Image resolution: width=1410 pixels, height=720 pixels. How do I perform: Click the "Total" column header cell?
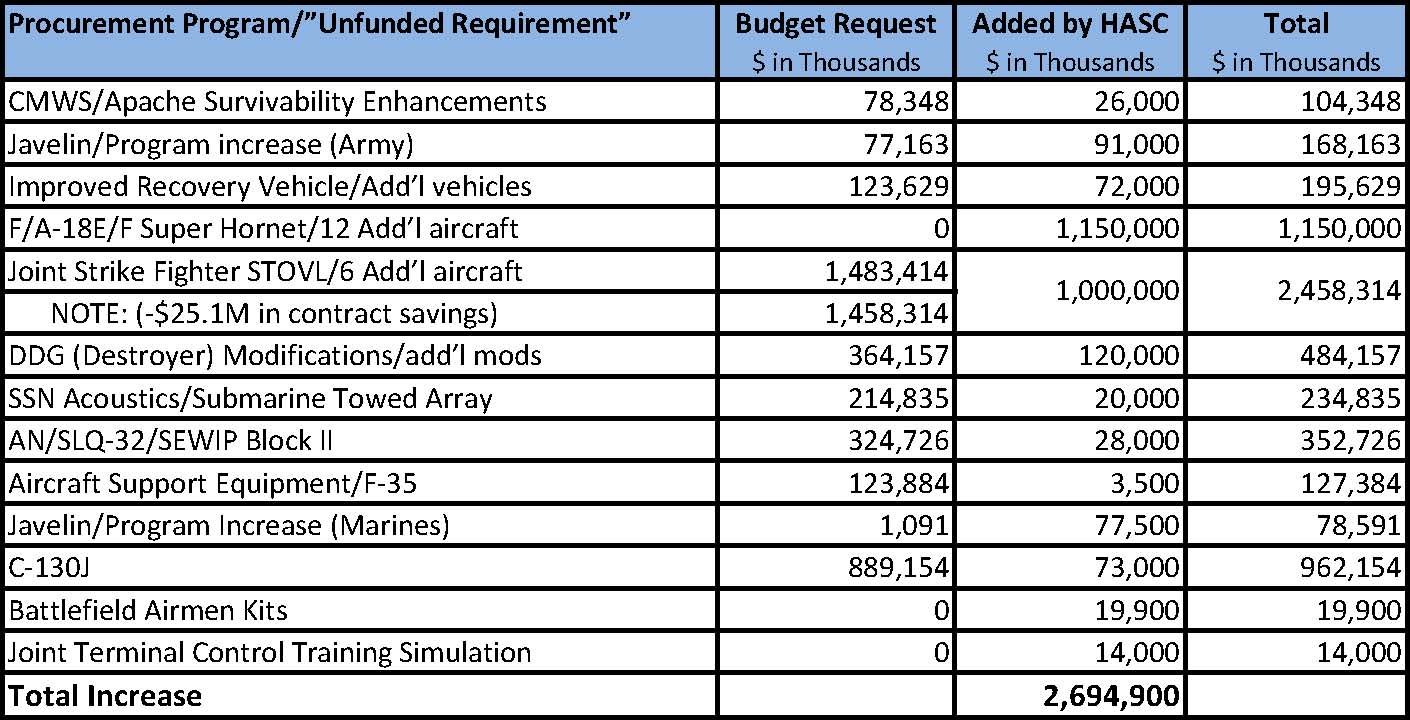click(1295, 40)
